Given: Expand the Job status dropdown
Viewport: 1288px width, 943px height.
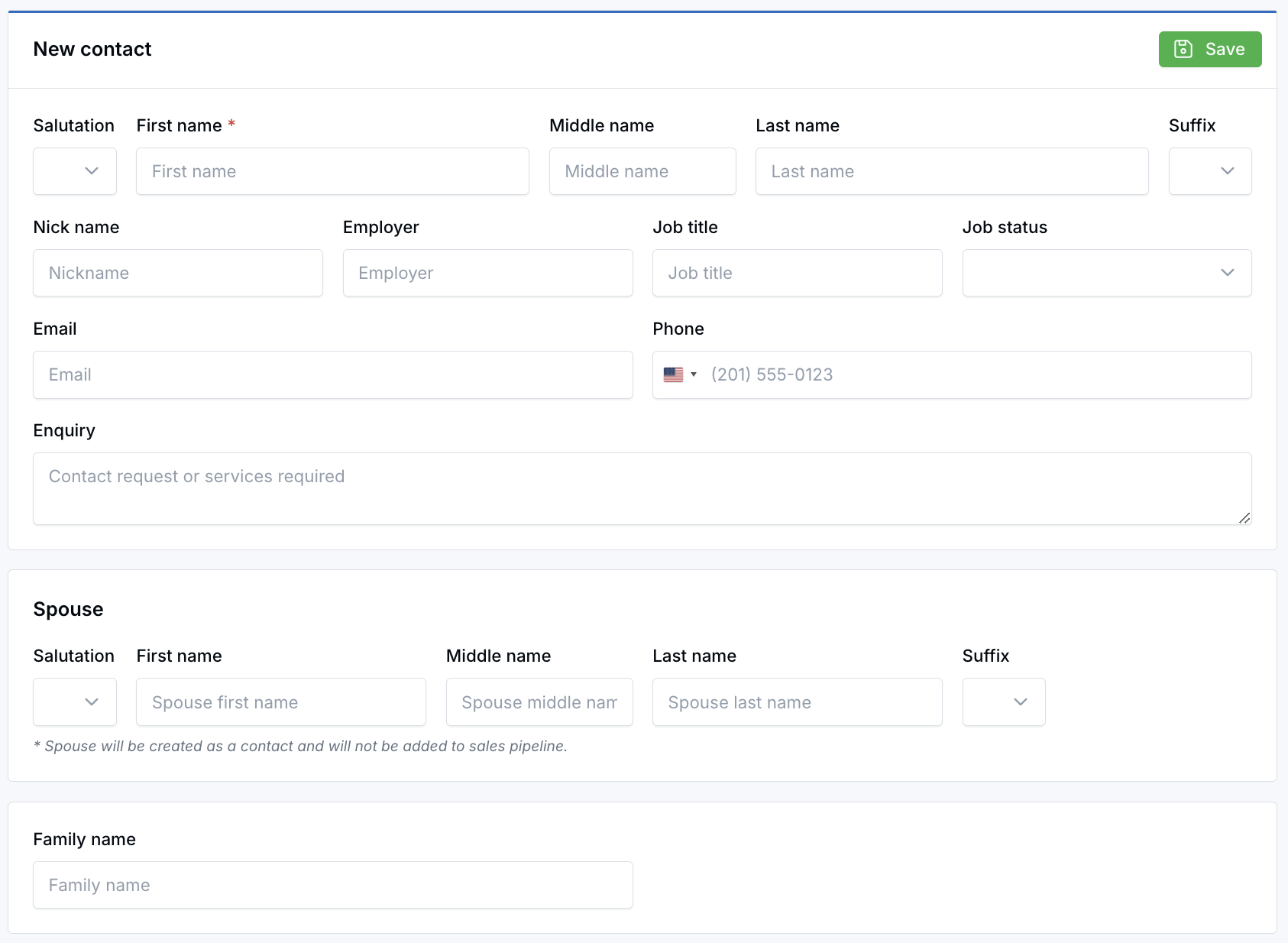Looking at the screenshot, I should (1106, 273).
